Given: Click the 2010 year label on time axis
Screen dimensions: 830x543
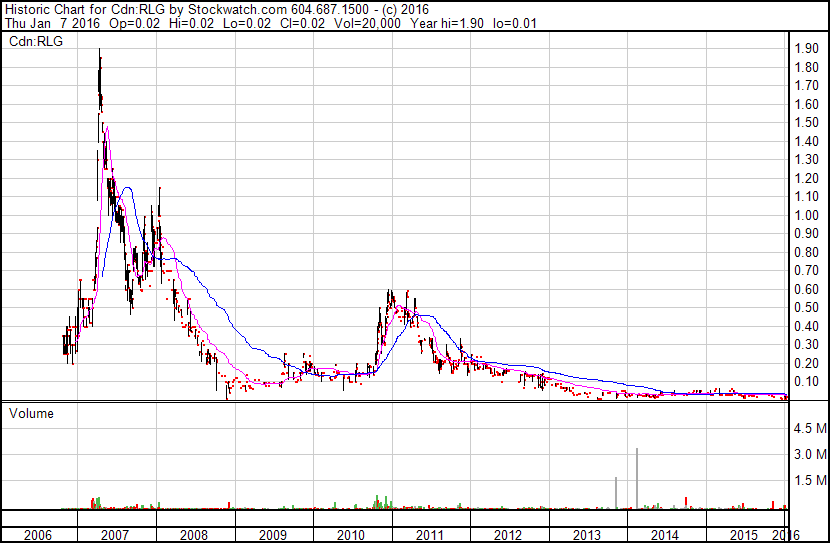Looking at the screenshot, I should click(x=351, y=535).
